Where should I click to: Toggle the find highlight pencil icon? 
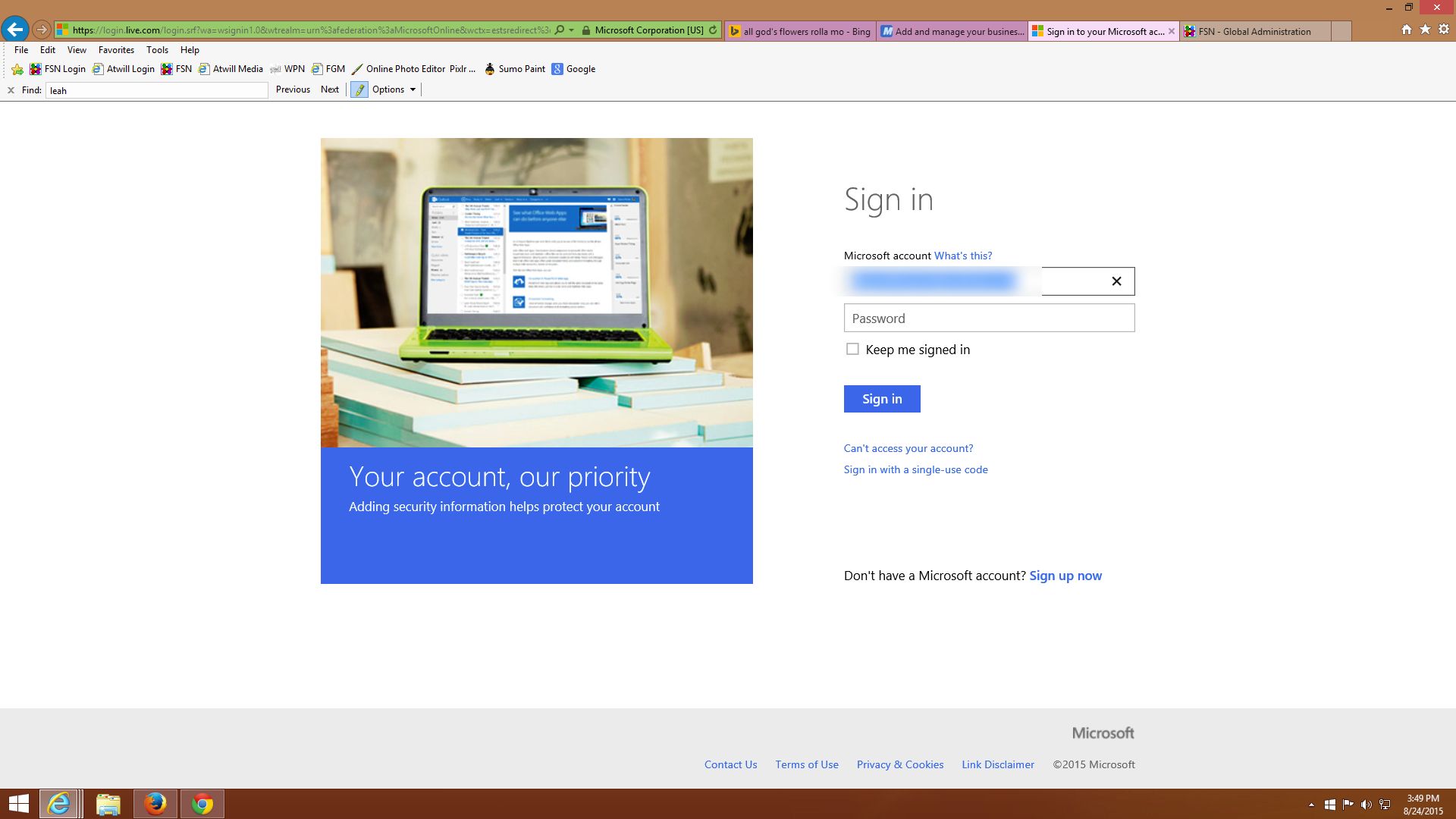pyautogui.click(x=359, y=89)
